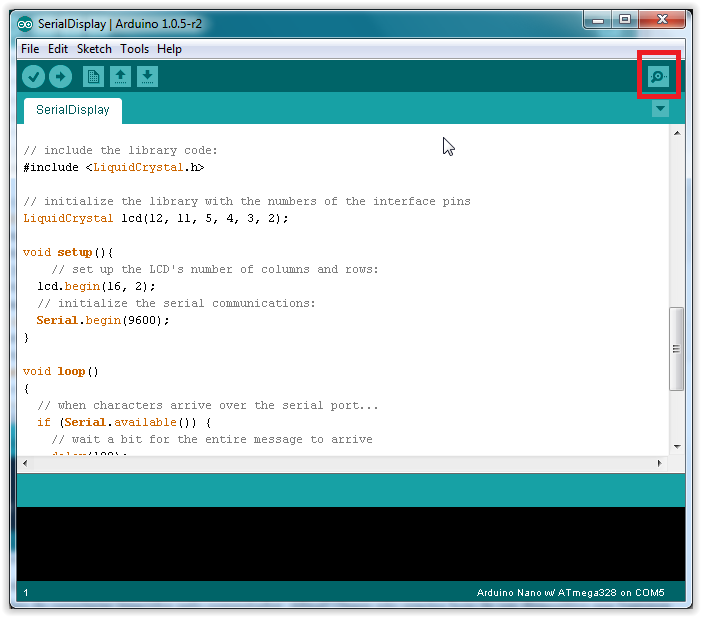Click the Arduino logo in title bar
This screenshot has width=701, height=617.
pos(25,24)
